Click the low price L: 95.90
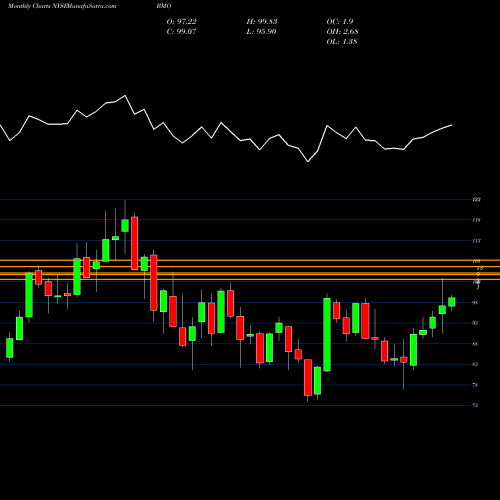 tap(261, 32)
